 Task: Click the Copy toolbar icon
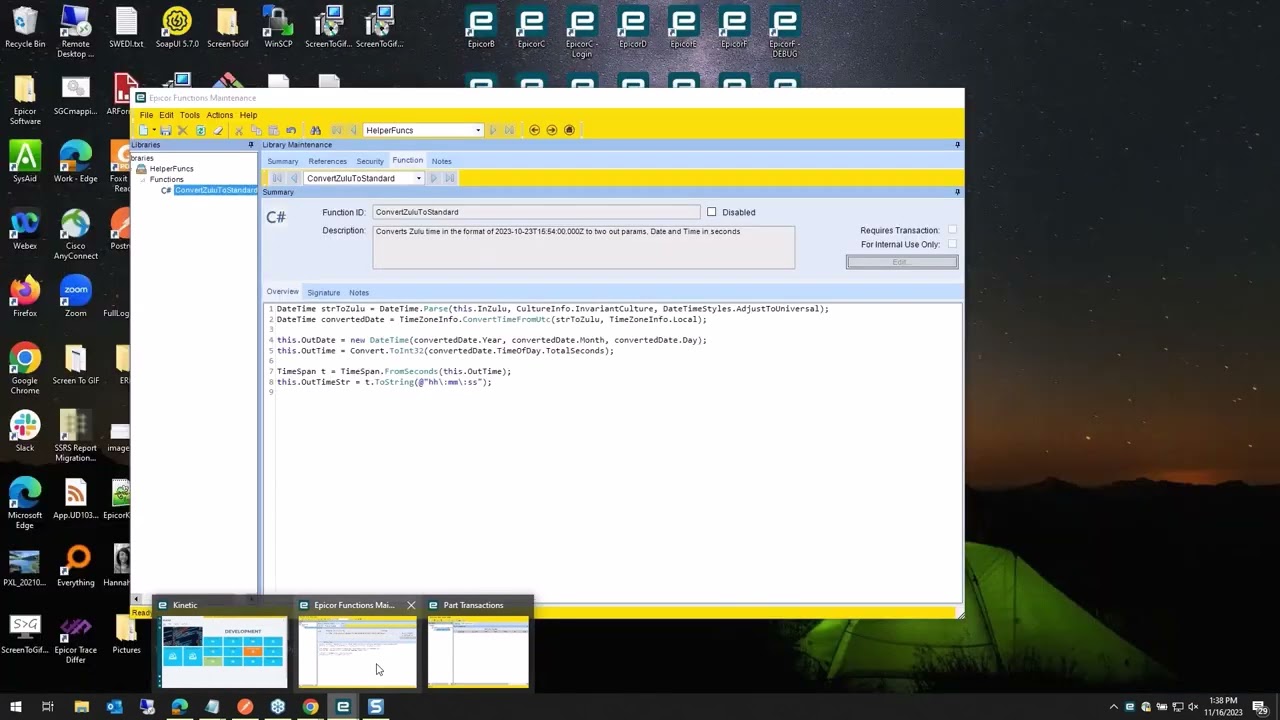(x=256, y=130)
